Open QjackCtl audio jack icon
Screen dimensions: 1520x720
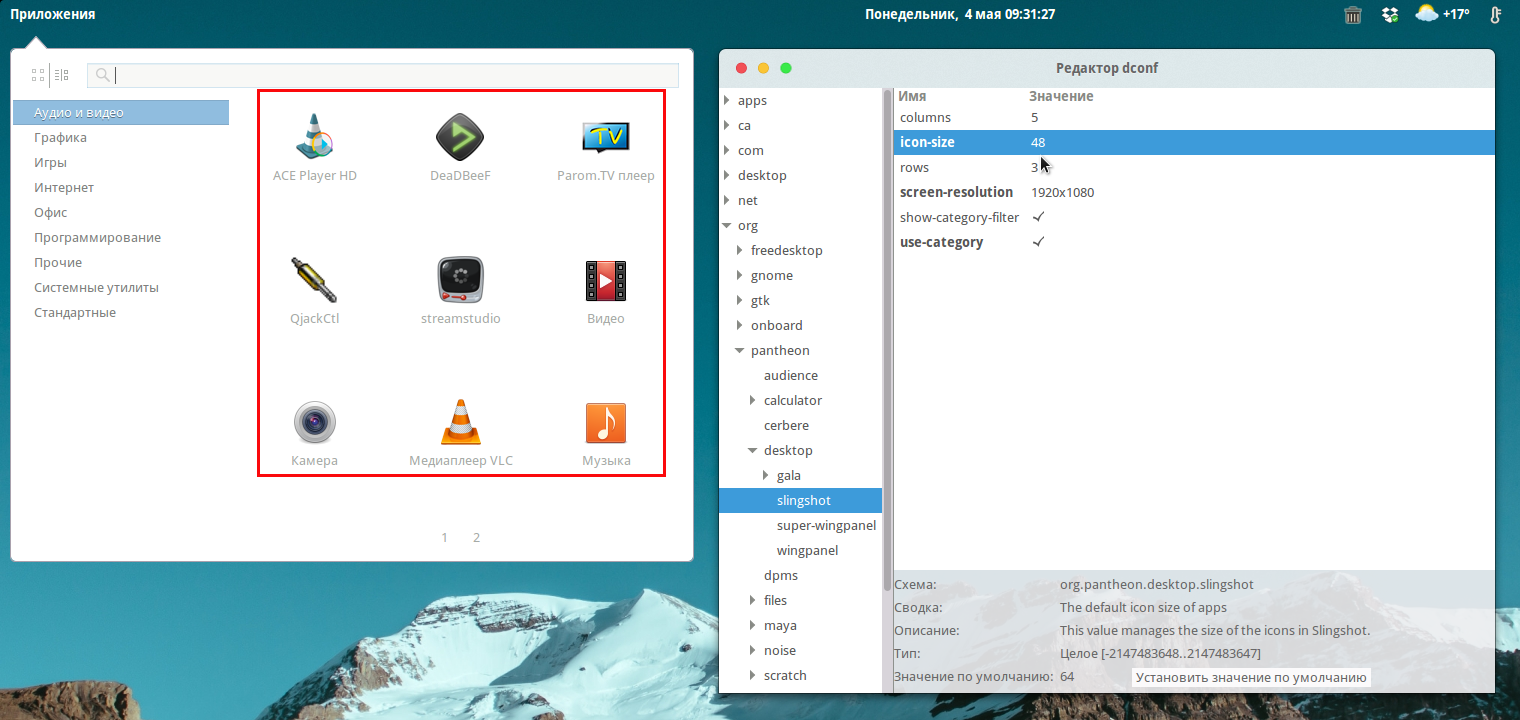[315, 281]
